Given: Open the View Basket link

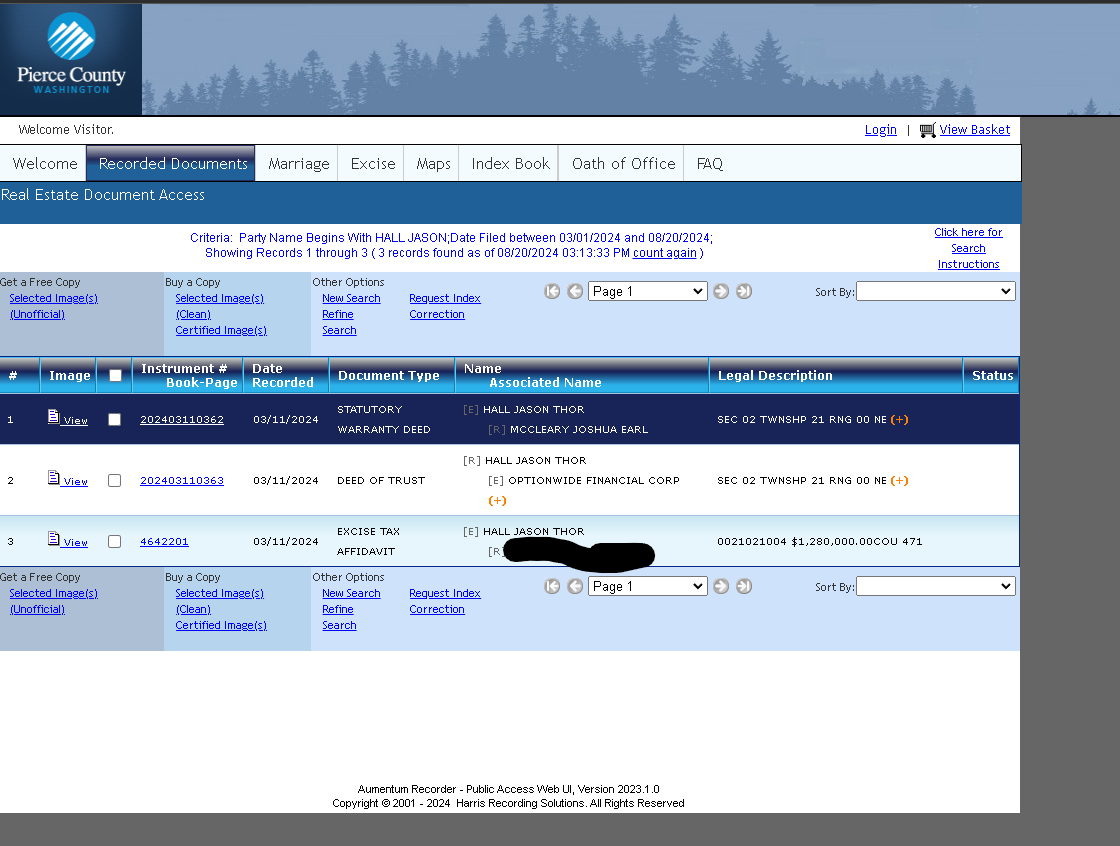Looking at the screenshot, I should [974, 130].
